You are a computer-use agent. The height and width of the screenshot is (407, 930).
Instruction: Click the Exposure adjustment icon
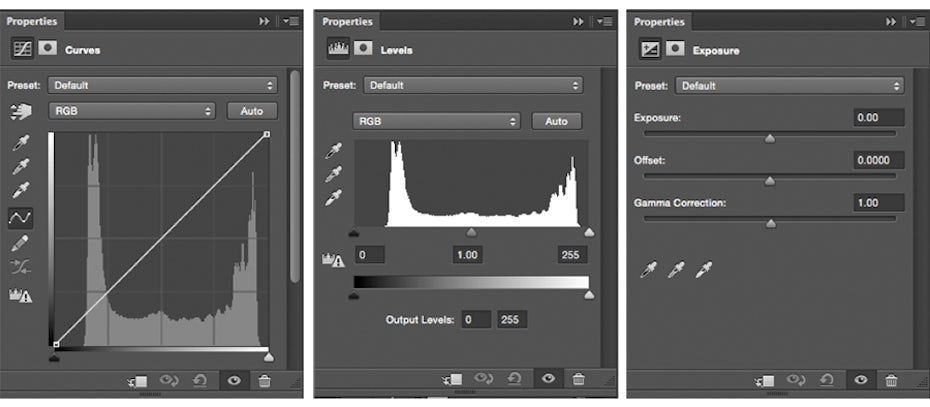pos(650,49)
